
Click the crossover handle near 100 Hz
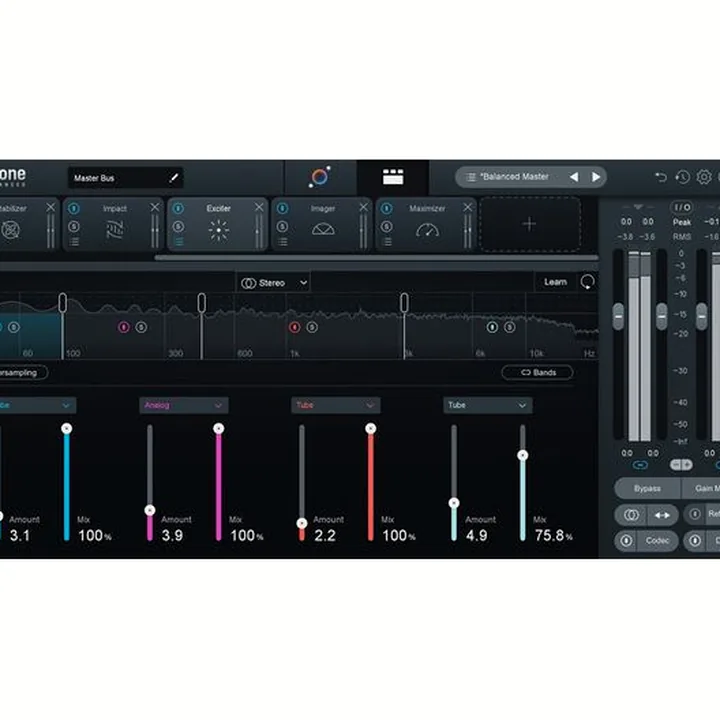(62, 303)
